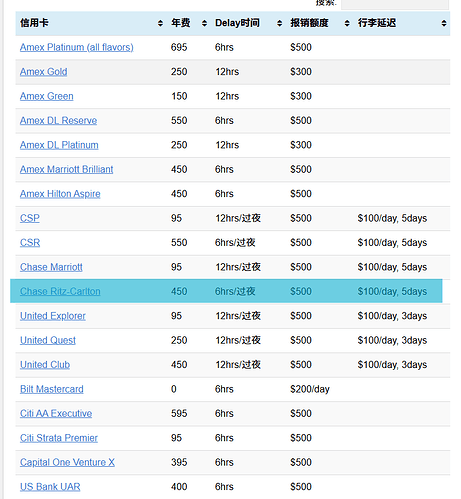Open Capital One Venture X link
Viewport: 461px width, 499px height.
[67, 462]
